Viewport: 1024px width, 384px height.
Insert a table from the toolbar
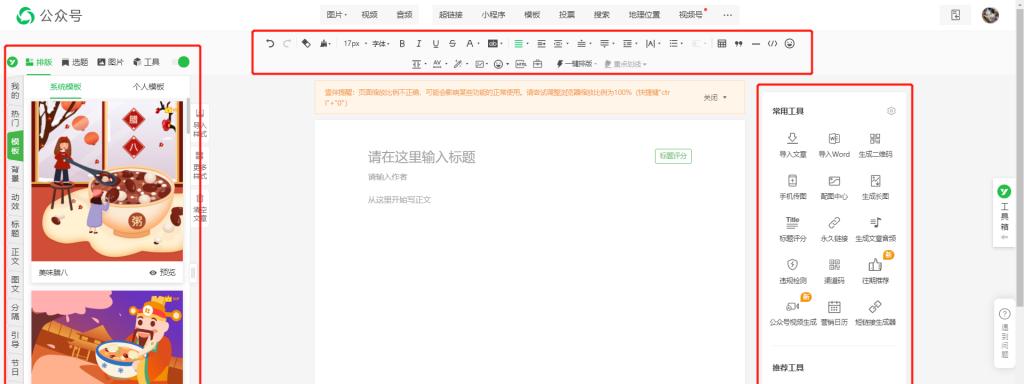722,44
